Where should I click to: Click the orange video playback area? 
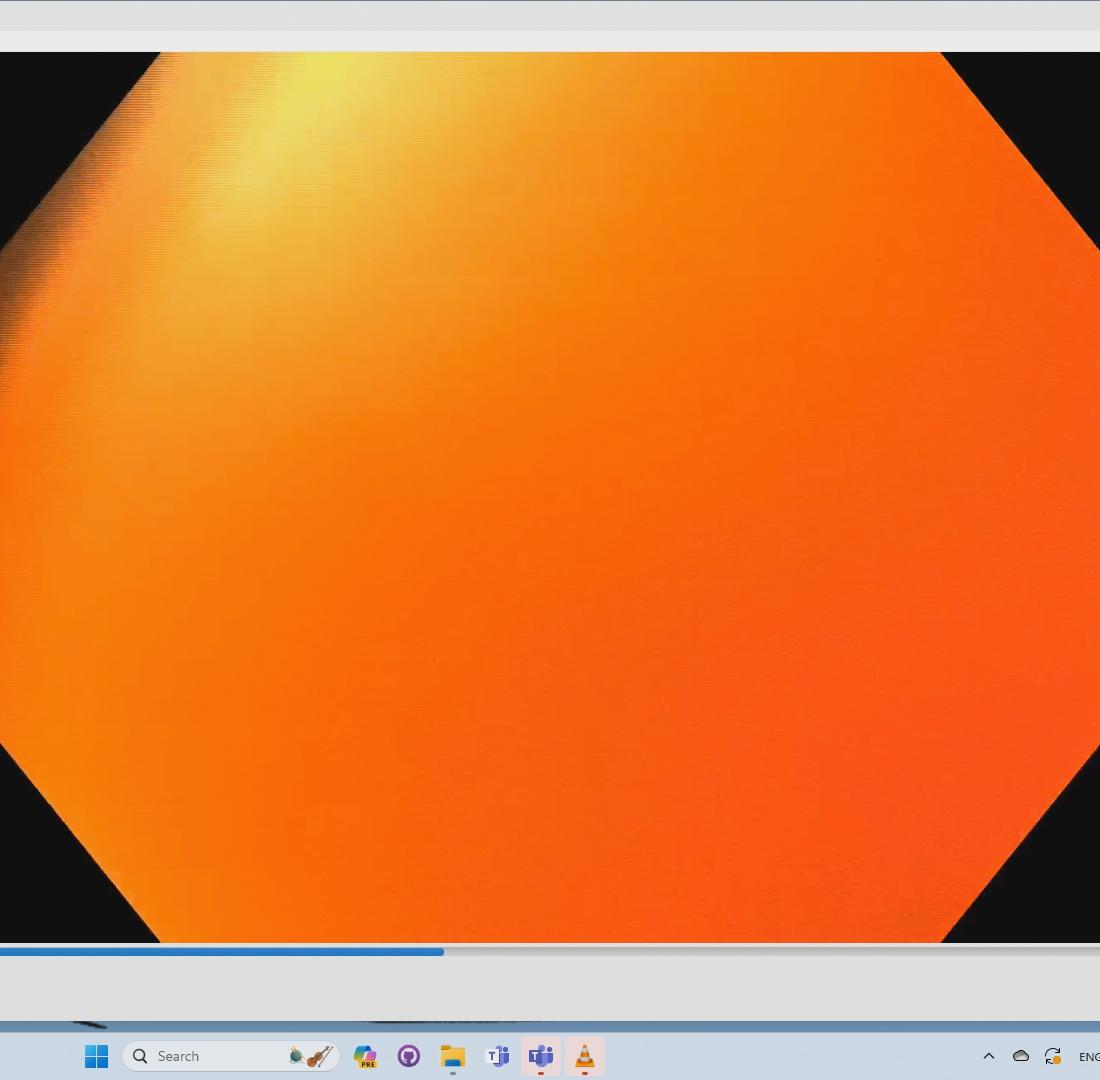click(x=550, y=498)
